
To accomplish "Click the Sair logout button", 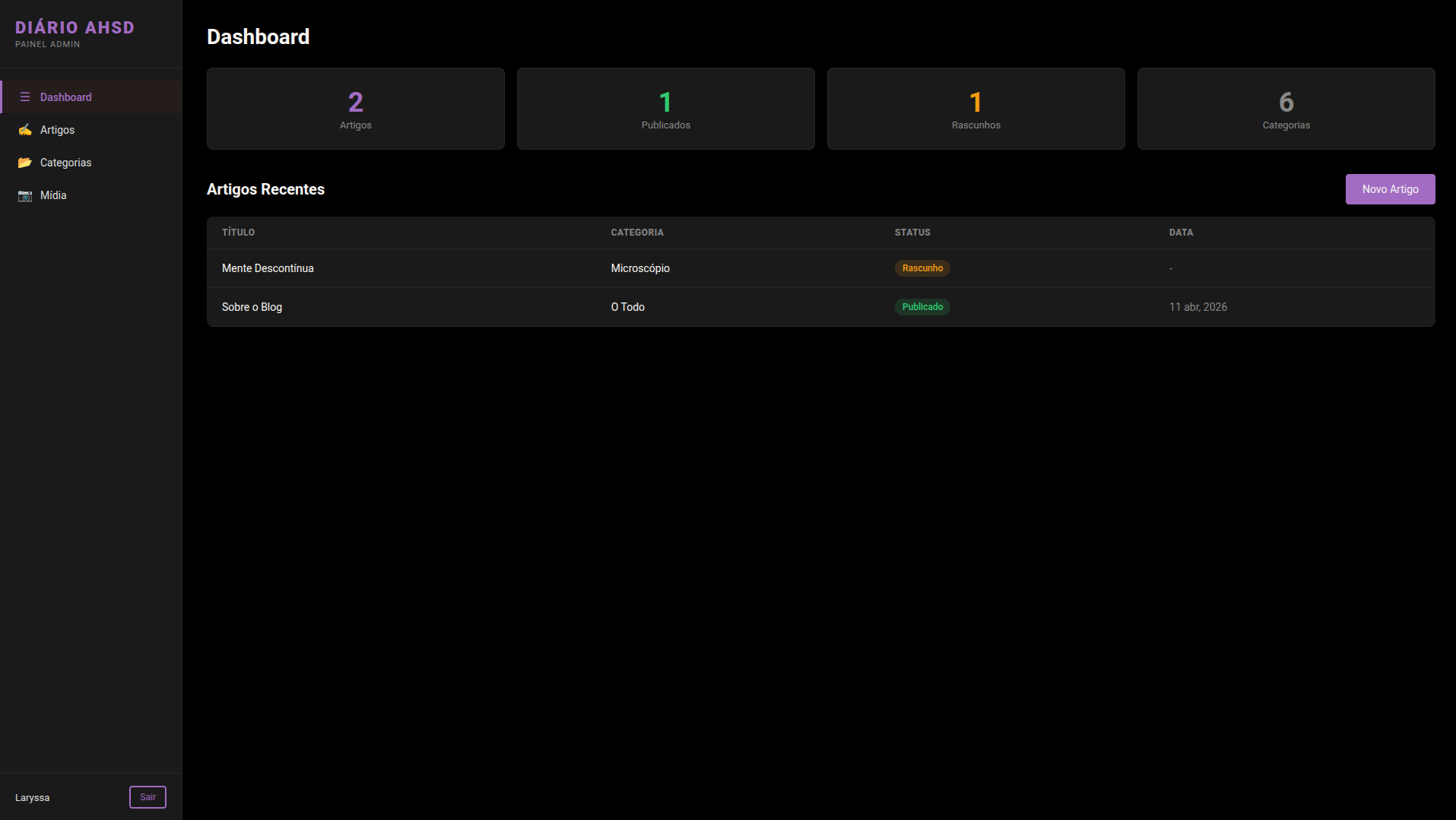I will coord(148,797).
